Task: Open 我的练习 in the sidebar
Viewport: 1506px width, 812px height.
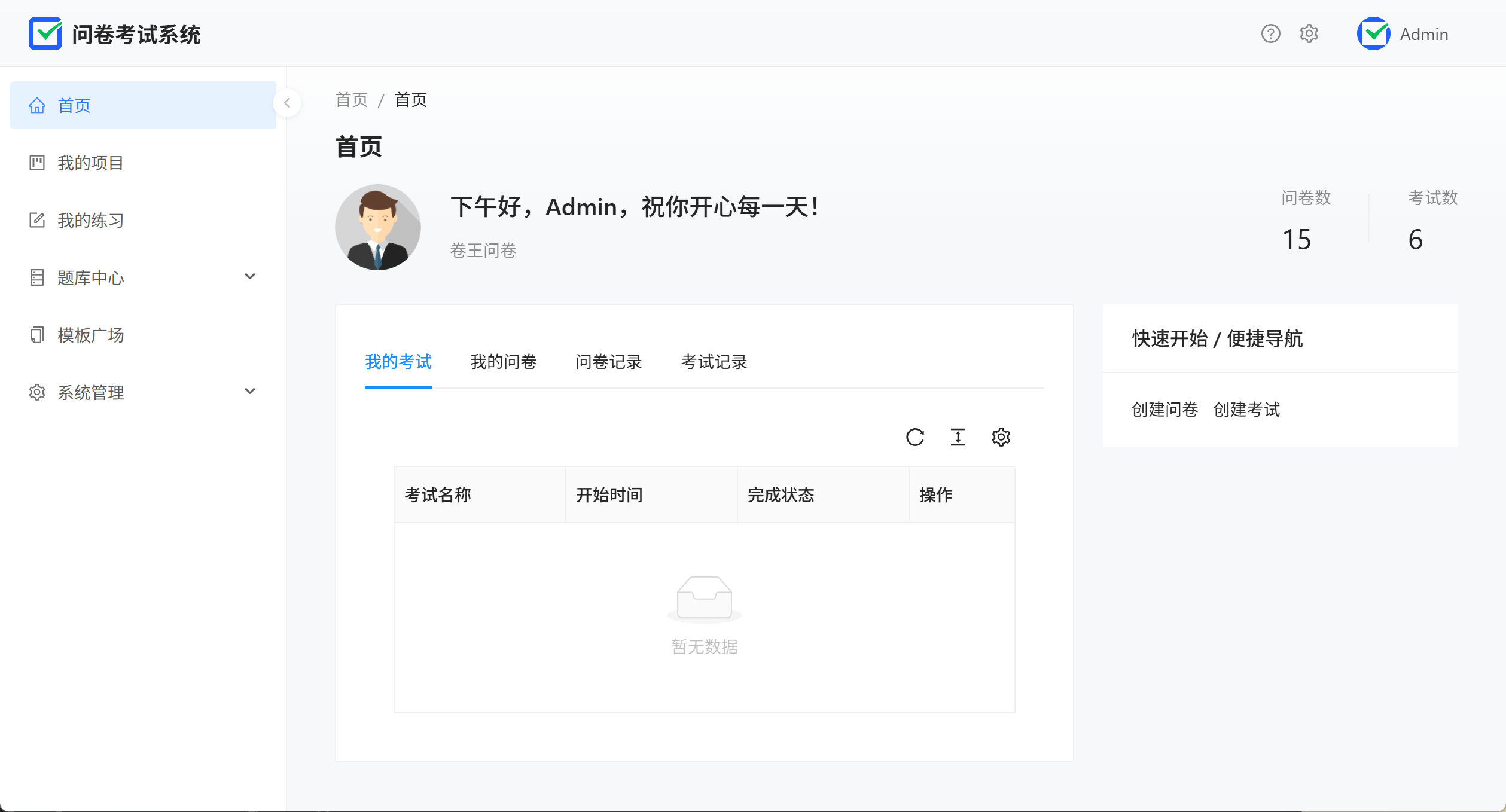Action: pyautogui.click(x=143, y=220)
